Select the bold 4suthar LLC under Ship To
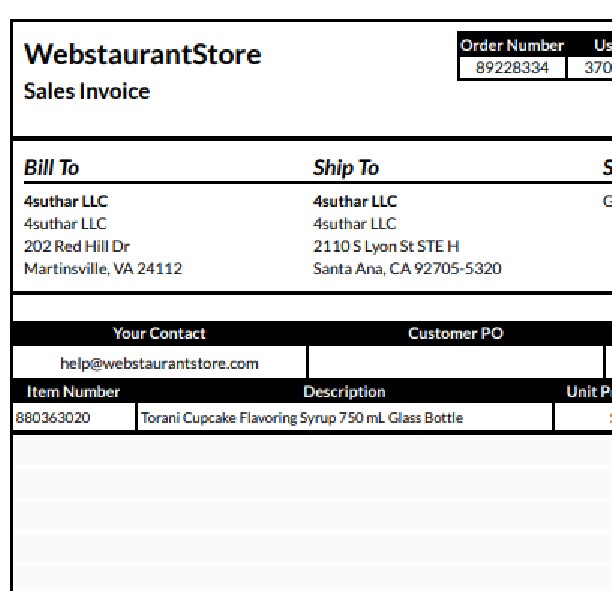 tap(355, 201)
